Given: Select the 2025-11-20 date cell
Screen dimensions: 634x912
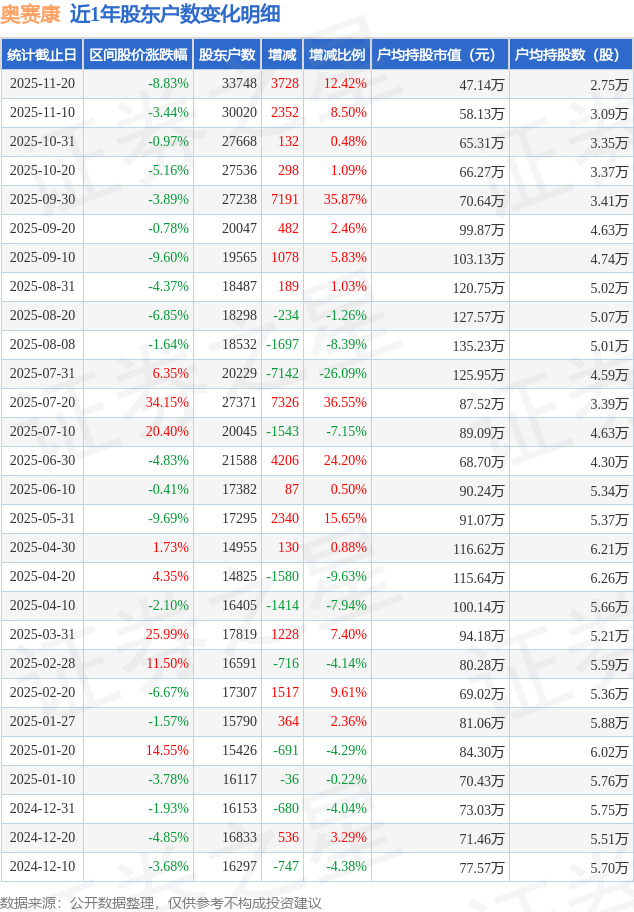Looking at the screenshot, I should (x=41, y=84).
